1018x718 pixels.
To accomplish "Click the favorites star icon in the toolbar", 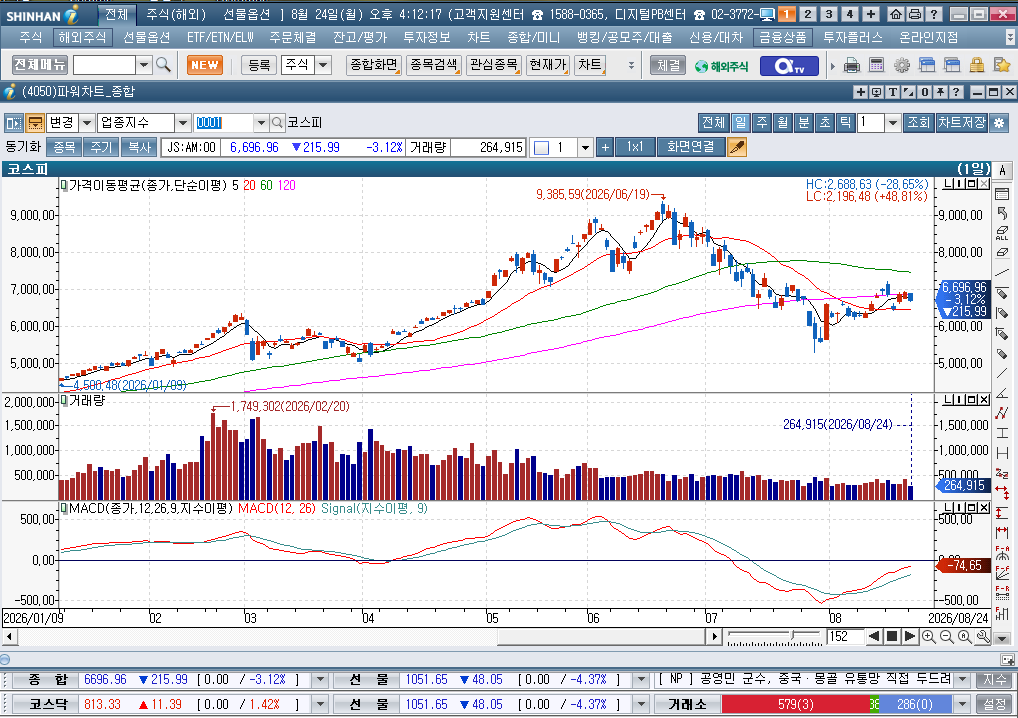I will [x=1002, y=65].
